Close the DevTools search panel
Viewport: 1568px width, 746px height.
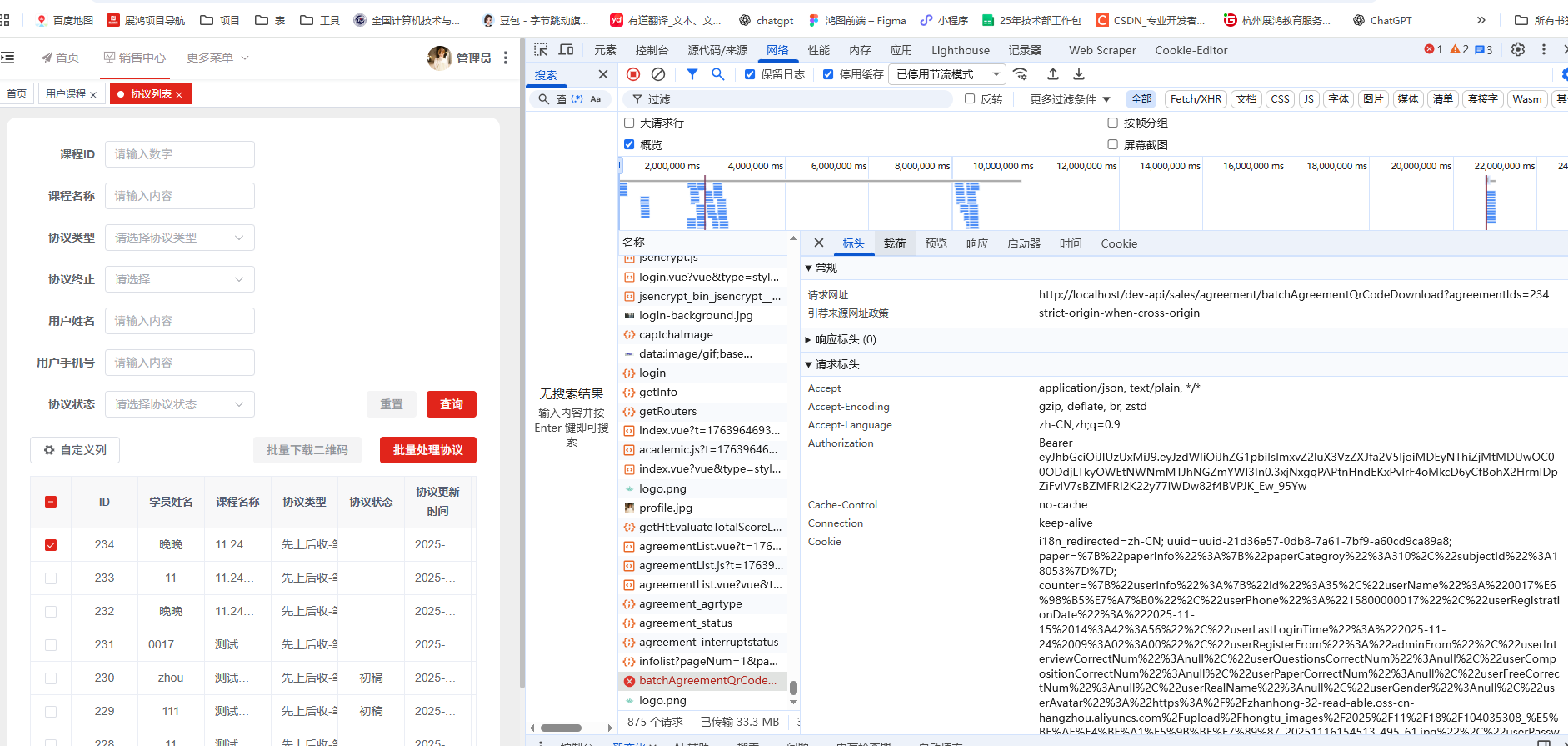tap(603, 74)
